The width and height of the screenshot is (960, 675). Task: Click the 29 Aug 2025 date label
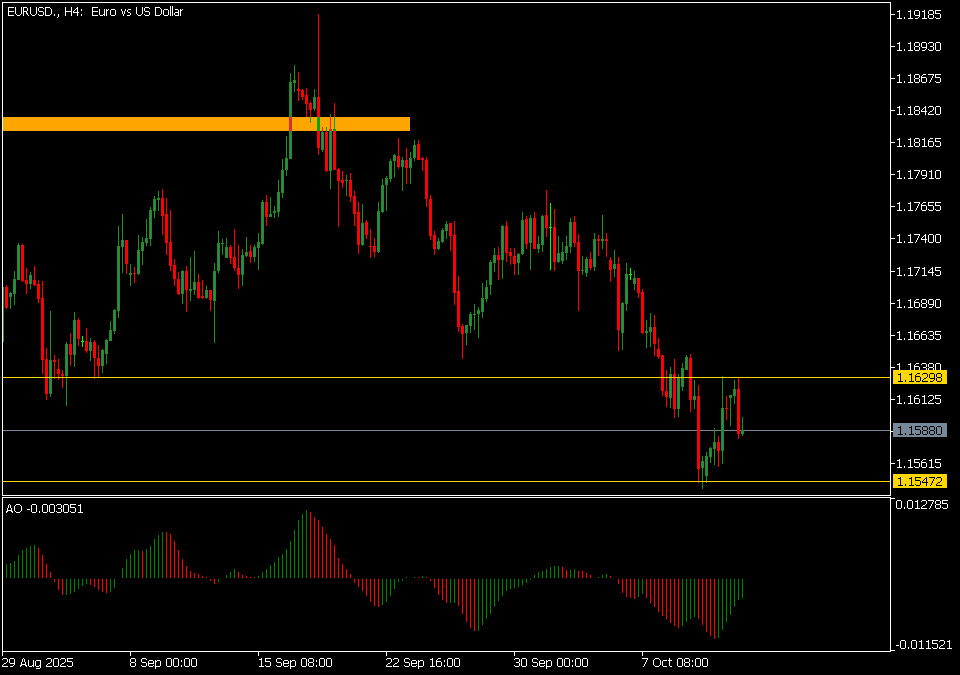(37, 662)
